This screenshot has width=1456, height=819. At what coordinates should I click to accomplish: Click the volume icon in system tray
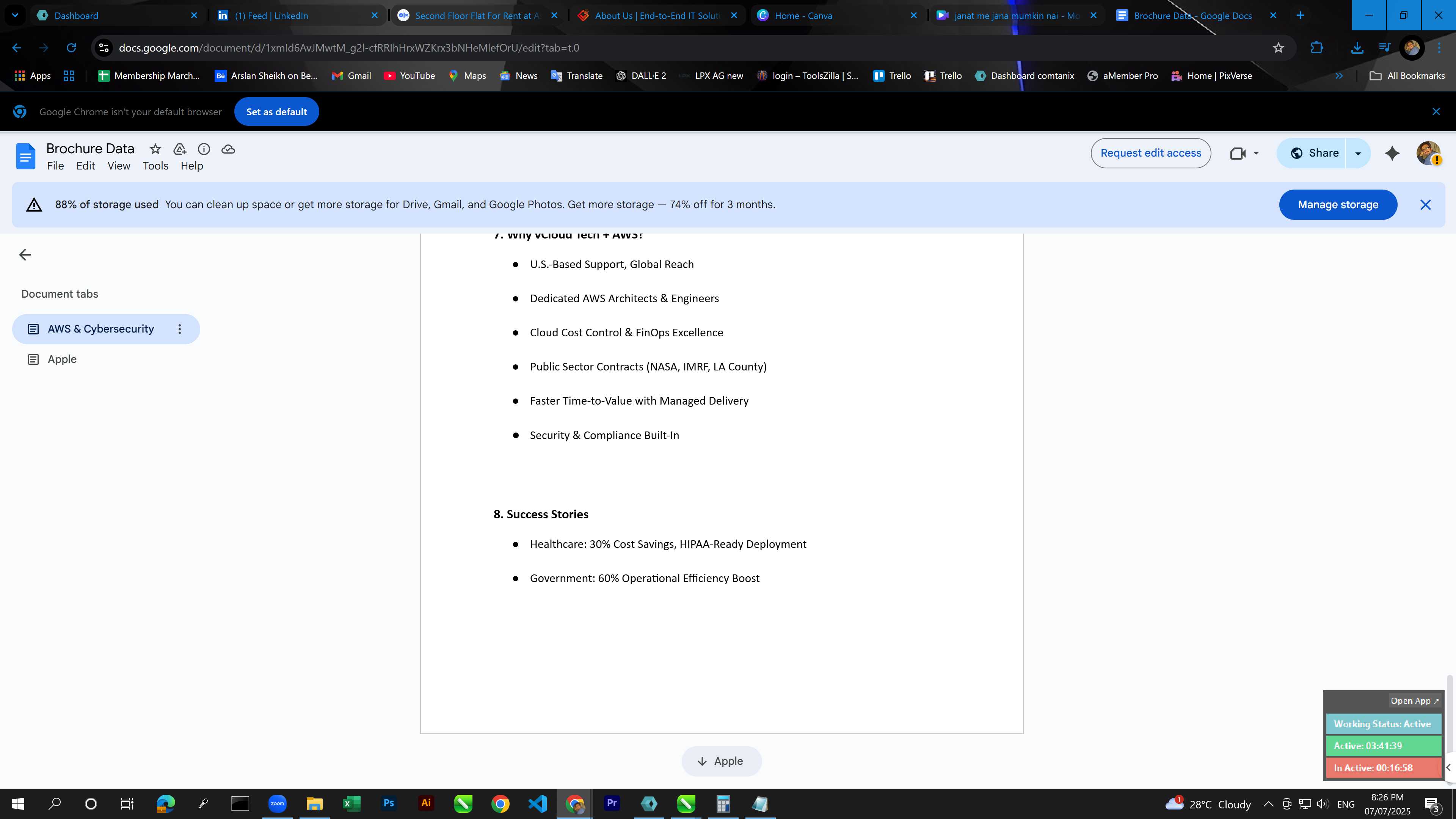pyautogui.click(x=1322, y=804)
